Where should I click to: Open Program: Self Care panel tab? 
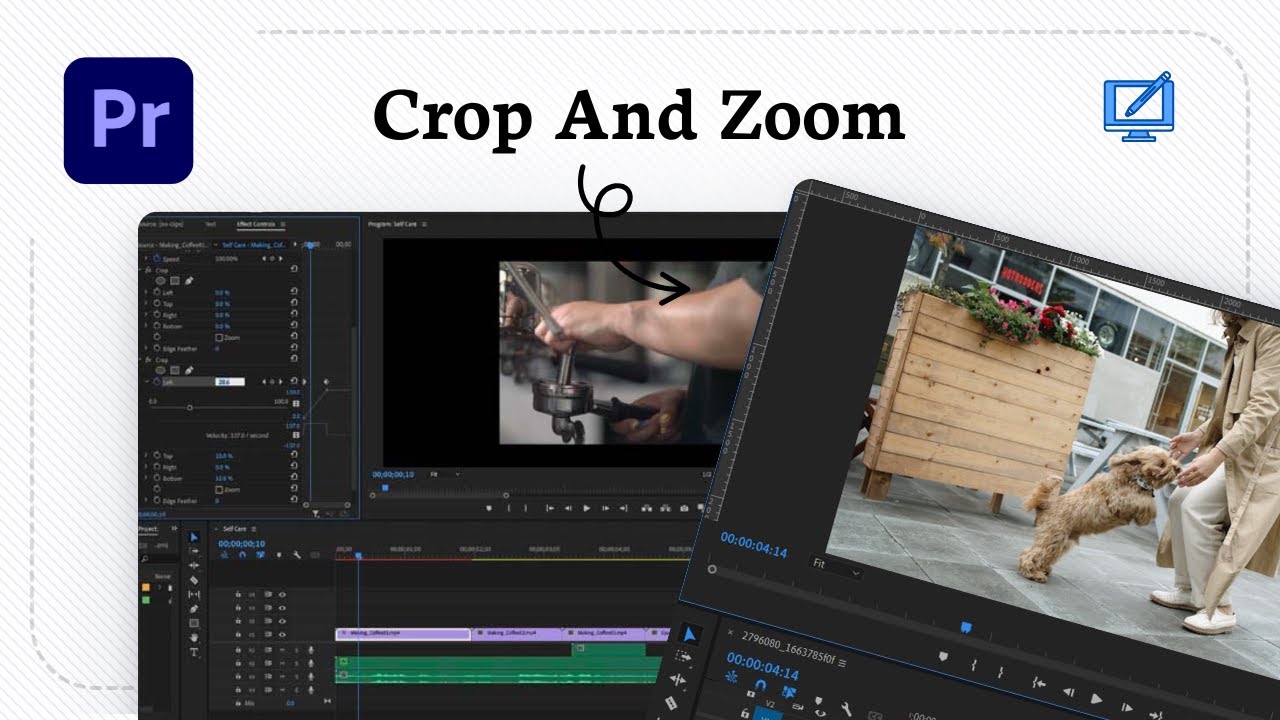(394, 224)
